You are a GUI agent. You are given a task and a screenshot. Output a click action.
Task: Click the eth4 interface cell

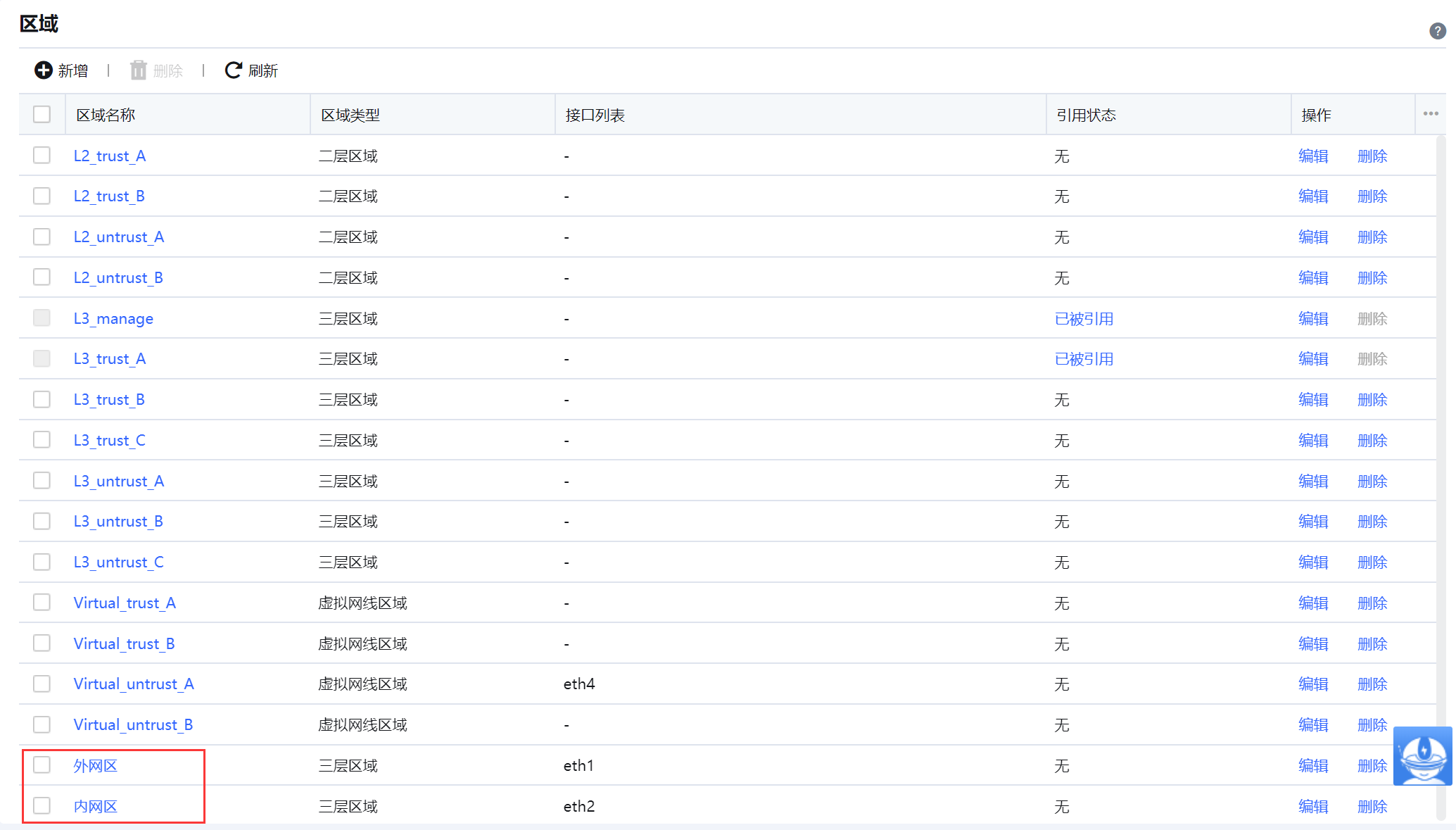click(x=579, y=684)
